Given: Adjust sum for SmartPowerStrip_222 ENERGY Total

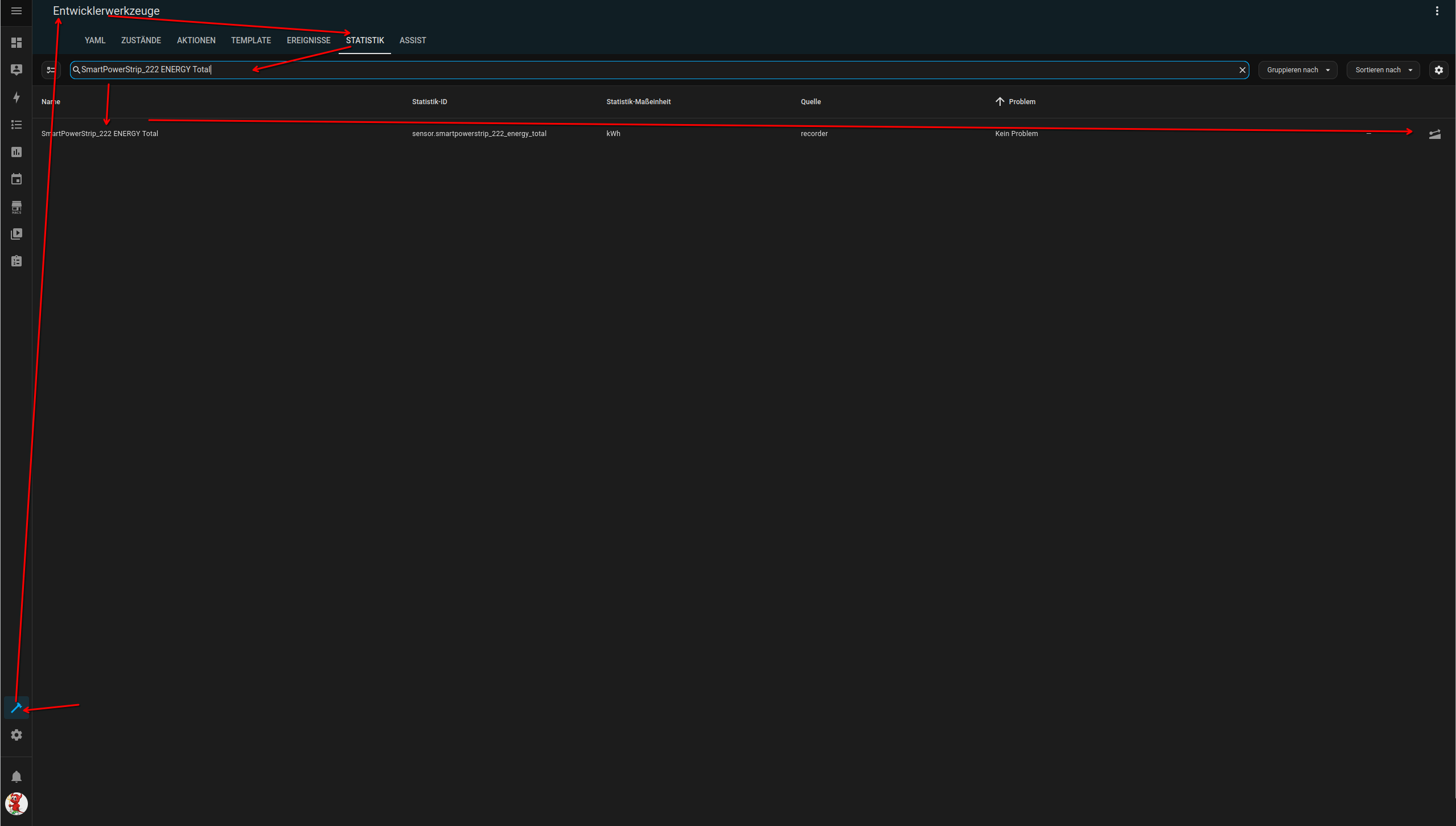Looking at the screenshot, I should pyautogui.click(x=1435, y=134).
